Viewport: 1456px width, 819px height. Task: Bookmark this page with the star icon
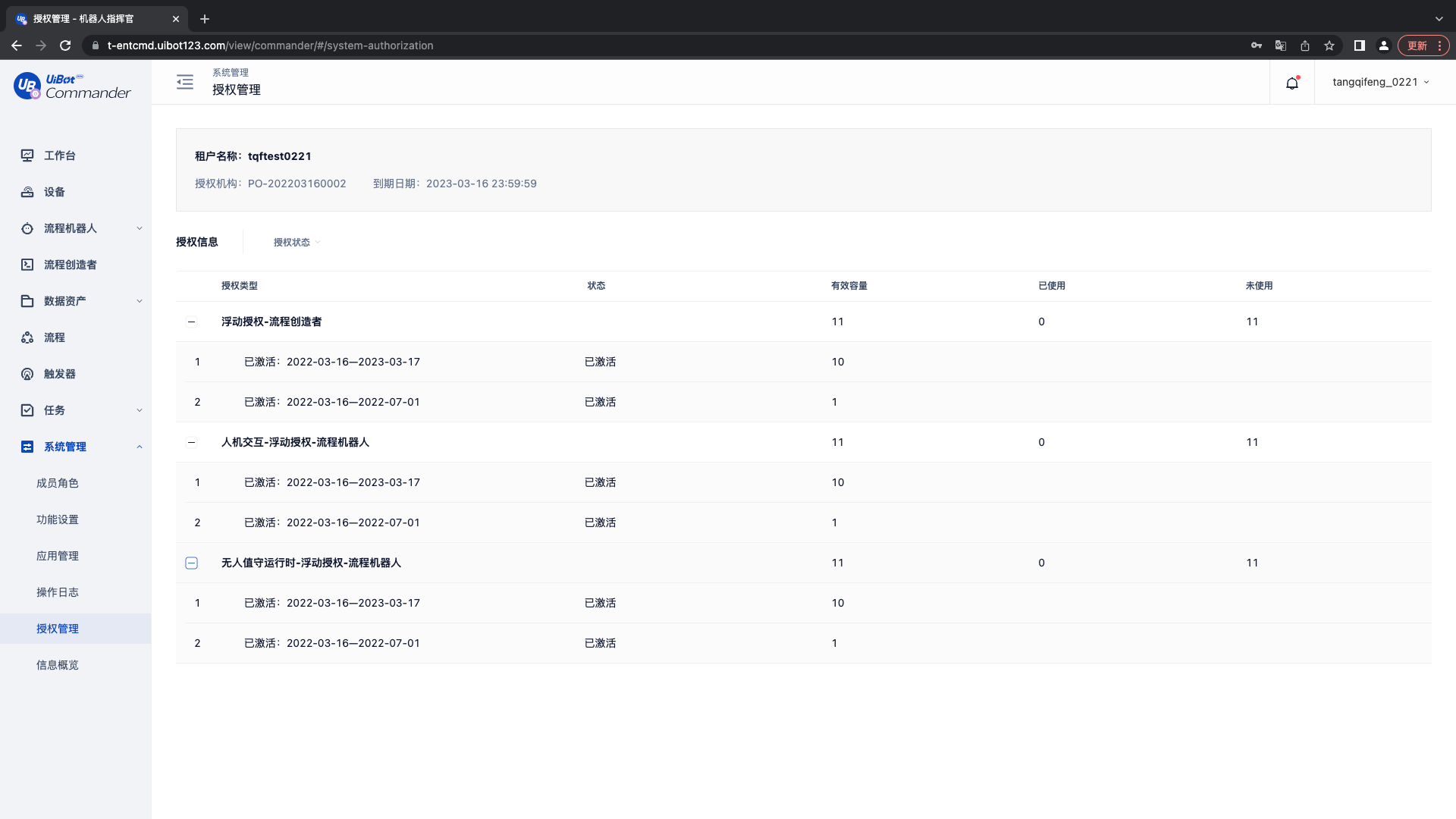(1329, 45)
